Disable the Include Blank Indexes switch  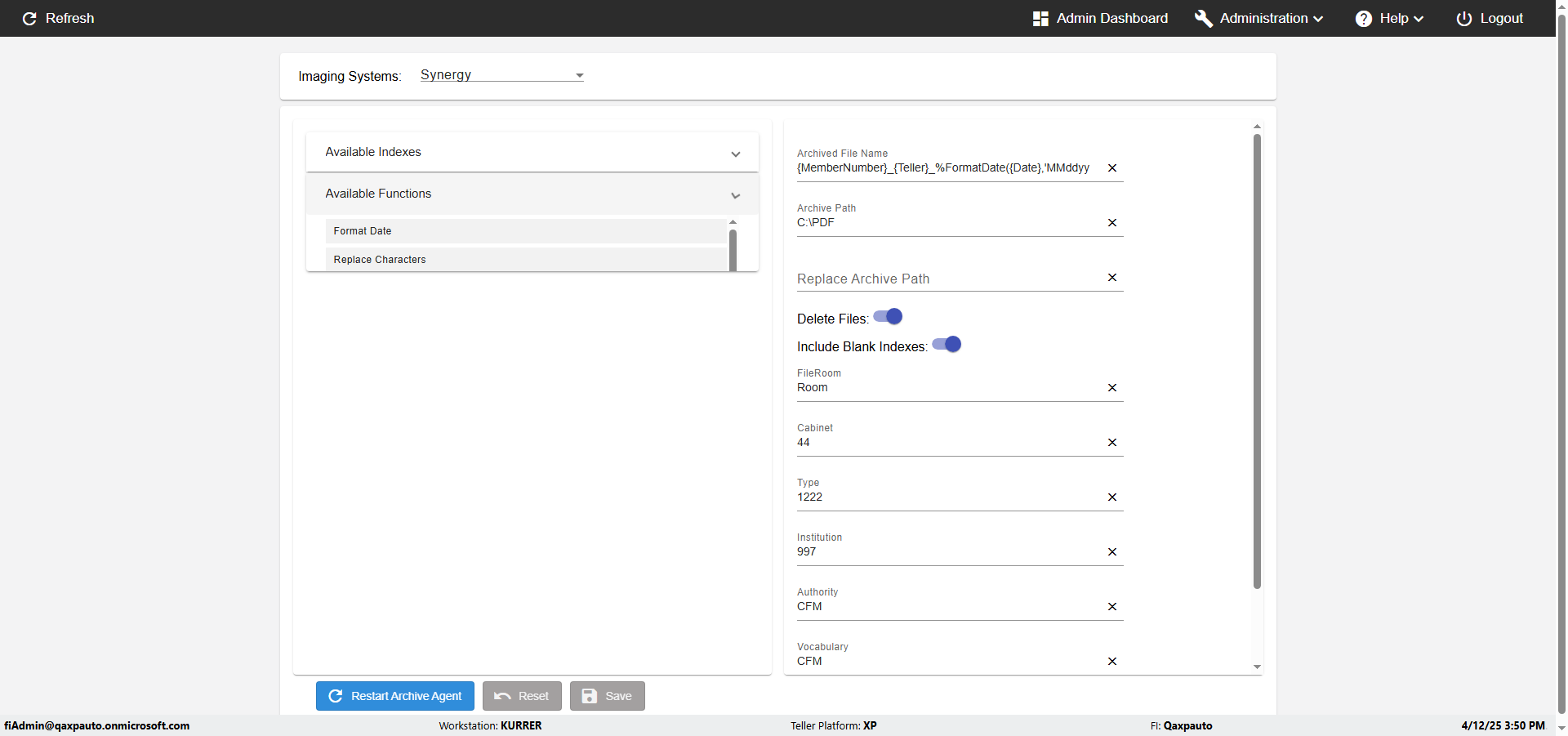click(947, 345)
